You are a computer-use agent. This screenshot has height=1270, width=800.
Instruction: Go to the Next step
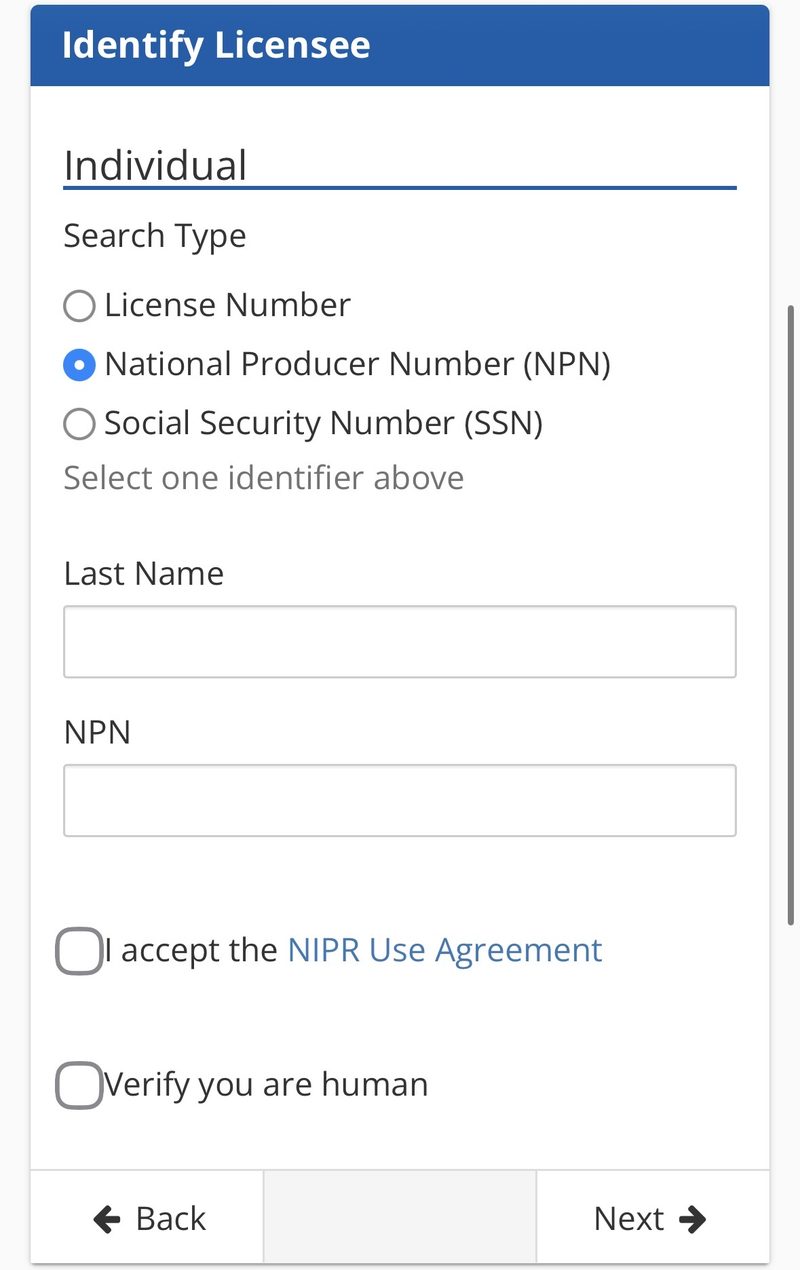(652, 1217)
